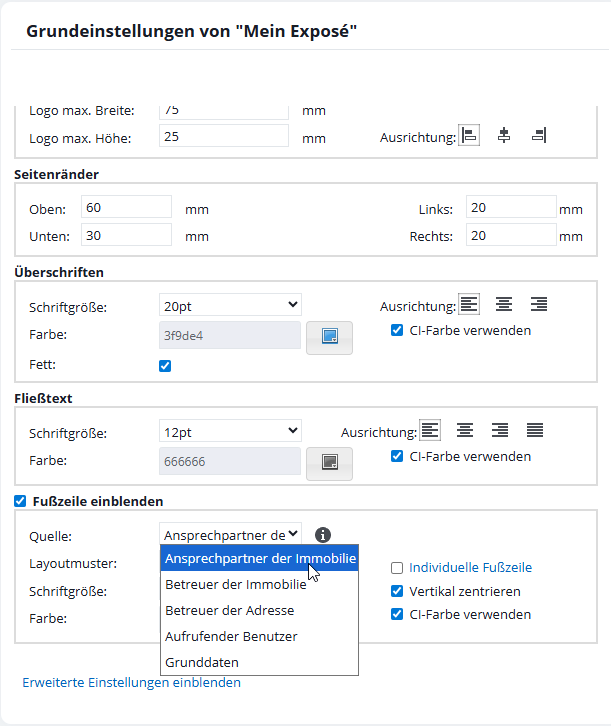Align Überschriften text to the left
The height and width of the screenshot is (726, 611).
469,305
